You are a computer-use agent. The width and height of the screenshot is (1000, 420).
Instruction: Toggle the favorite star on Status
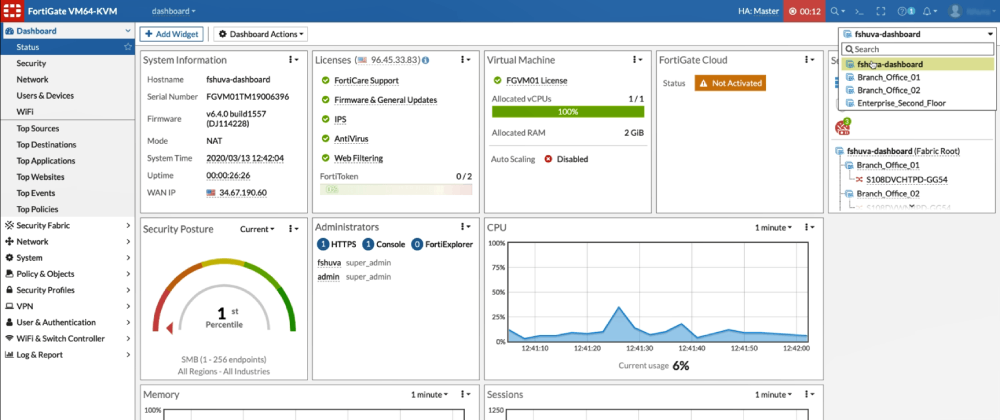pos(127,47)
